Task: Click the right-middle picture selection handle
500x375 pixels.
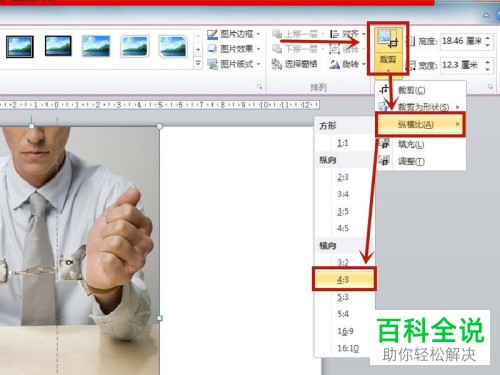Action: pos(160,318)
